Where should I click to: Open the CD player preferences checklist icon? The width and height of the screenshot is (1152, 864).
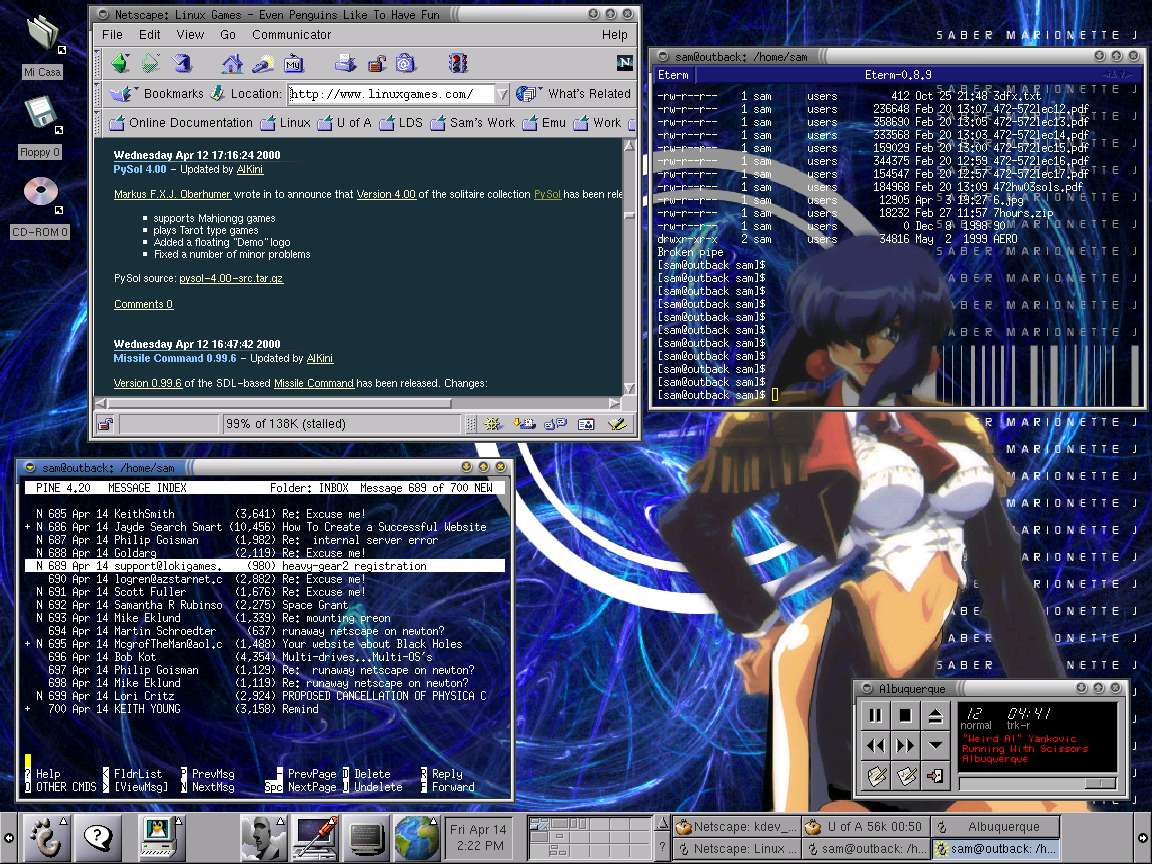click(905, 776)
